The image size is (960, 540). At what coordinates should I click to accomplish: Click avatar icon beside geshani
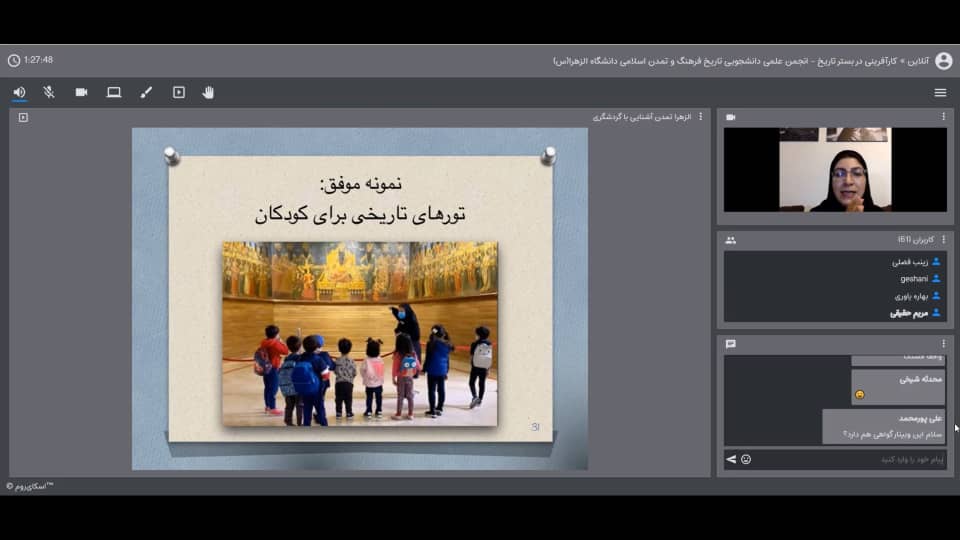936,279
